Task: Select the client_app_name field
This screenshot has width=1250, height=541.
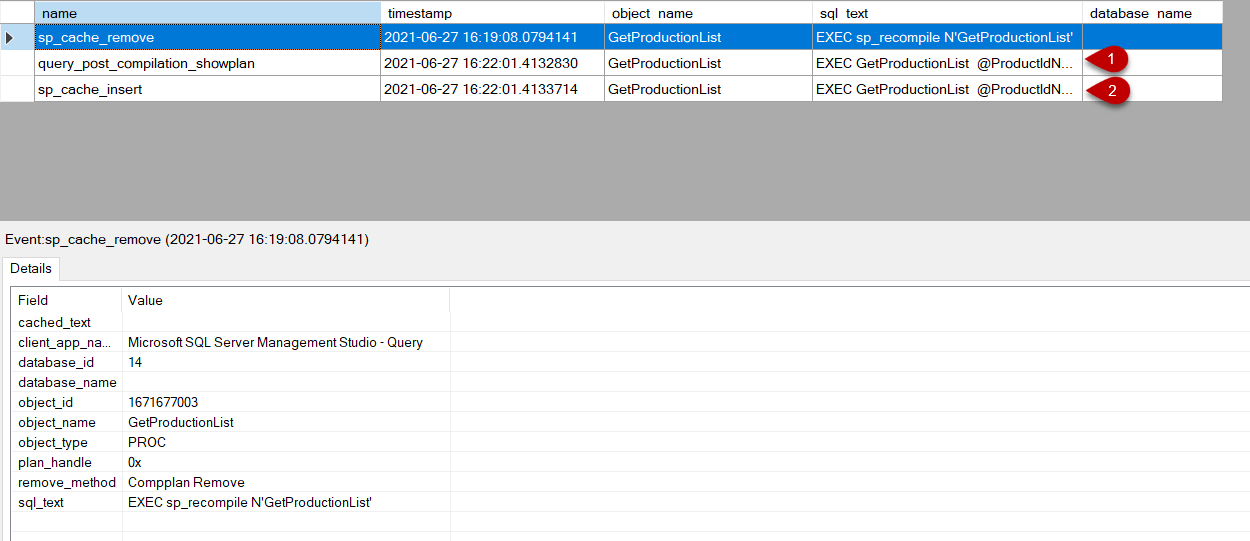Action: (67, 342)
